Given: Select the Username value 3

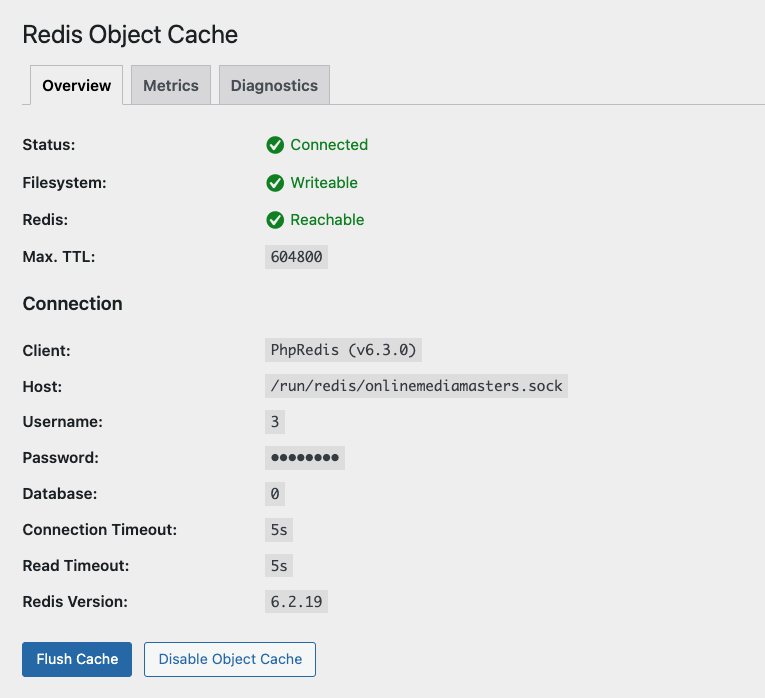Looking at the screenshot, I should point(275,421).
